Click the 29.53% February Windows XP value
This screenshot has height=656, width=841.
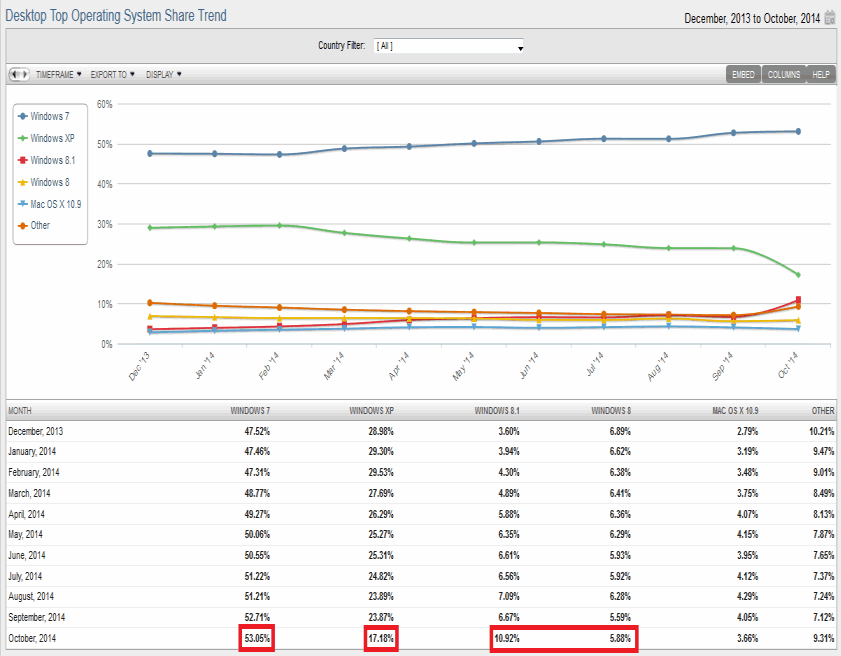(381, 473)
